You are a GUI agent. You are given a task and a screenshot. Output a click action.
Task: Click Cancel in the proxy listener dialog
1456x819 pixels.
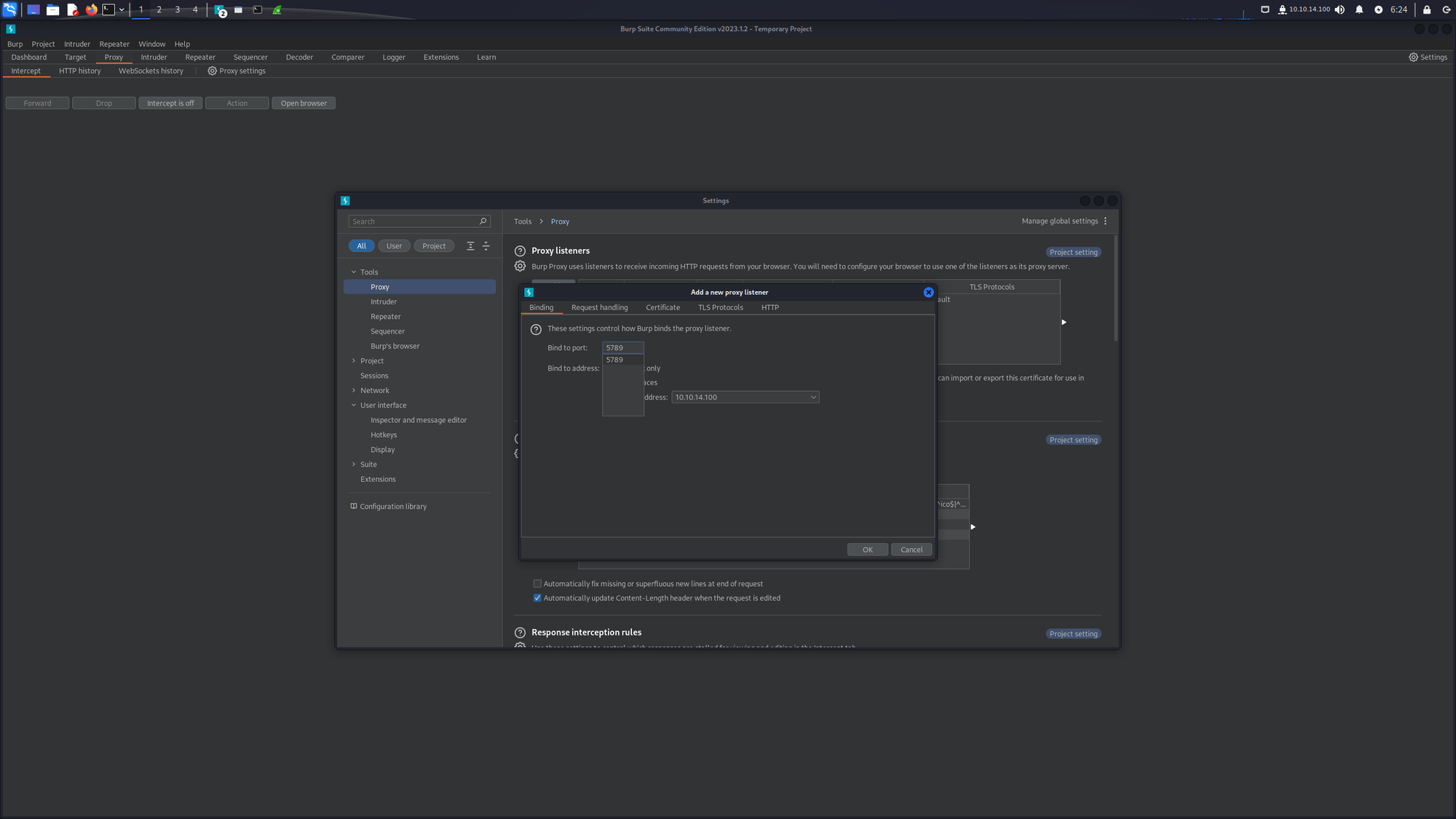click(911, 550)
